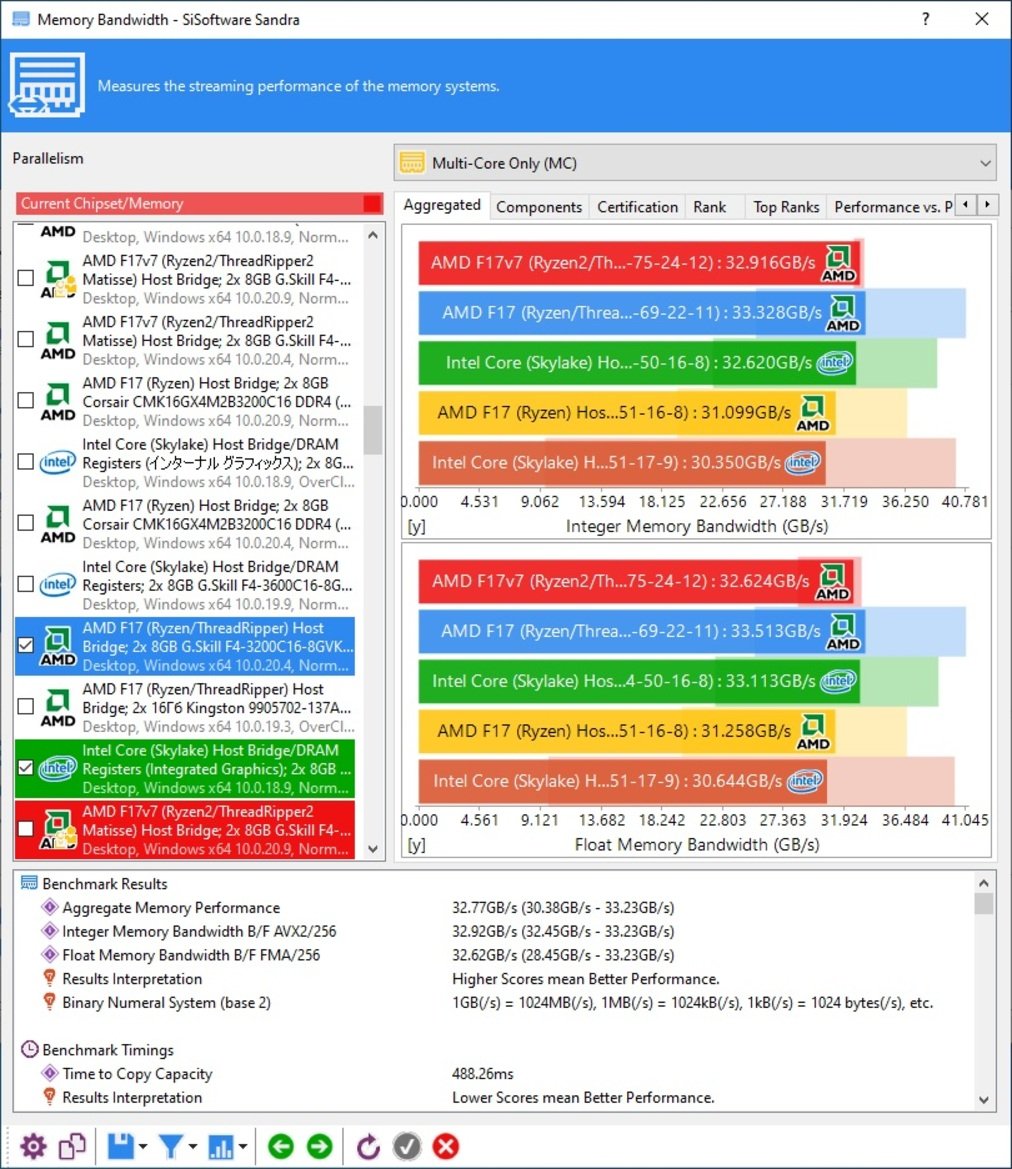1012x1169 pixels.
Task: Click the red X cancel icon
Action: [x=446, y=1146]
